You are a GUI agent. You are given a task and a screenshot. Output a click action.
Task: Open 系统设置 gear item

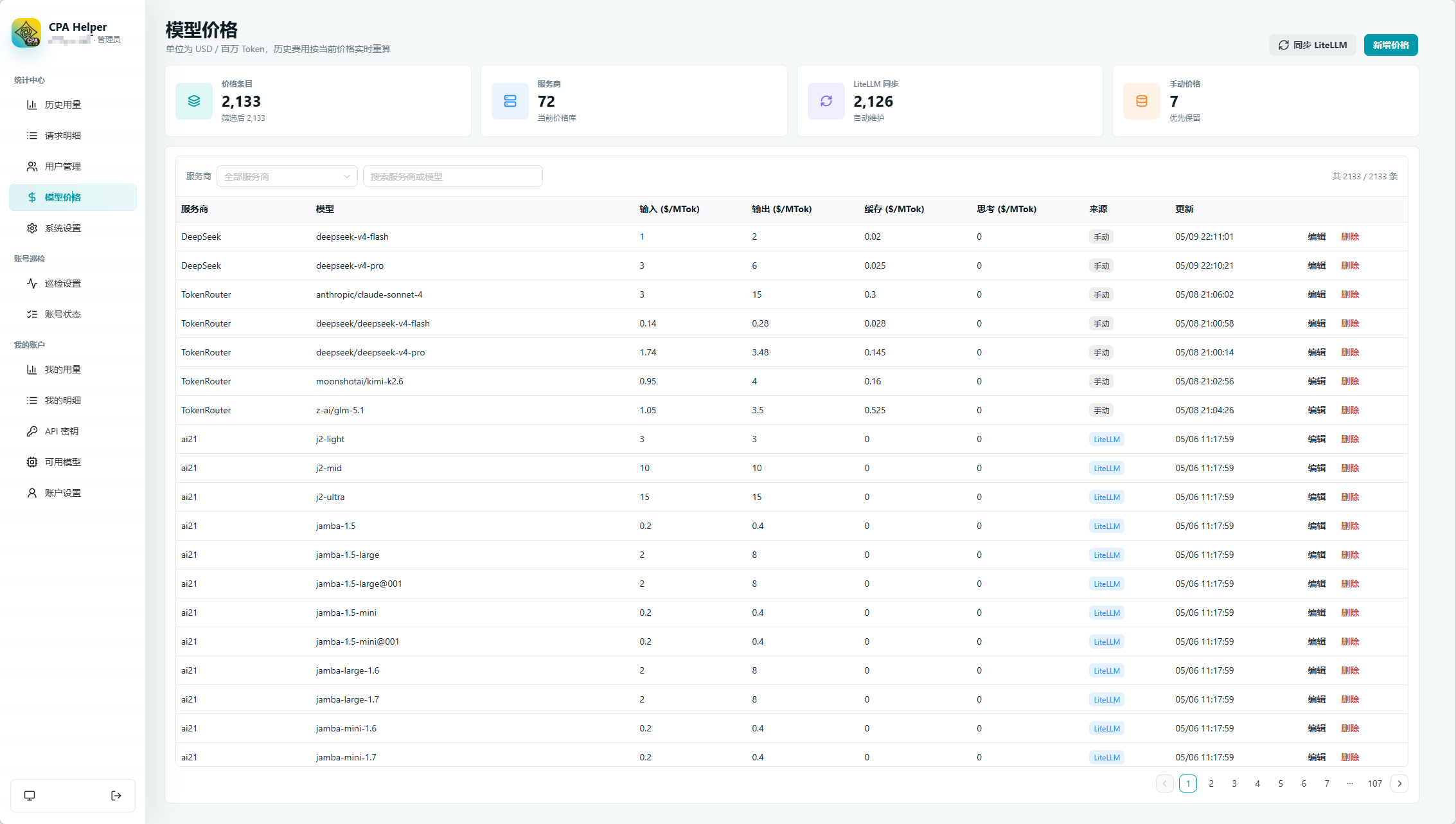pos(73,228)
